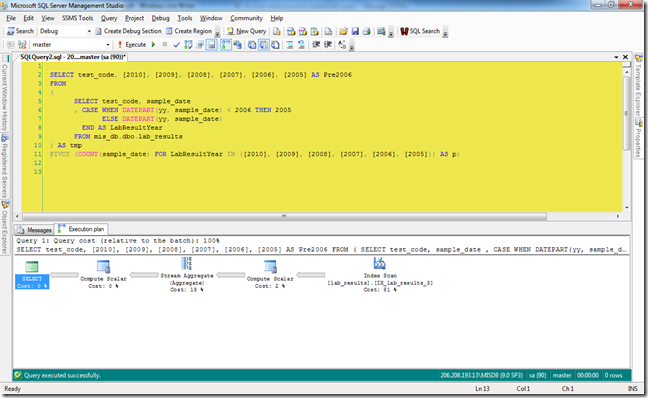This screenshot has width=648, height=398.
Task: Click the editor vertical scrollbar down arrow
Action: (627, 207)
